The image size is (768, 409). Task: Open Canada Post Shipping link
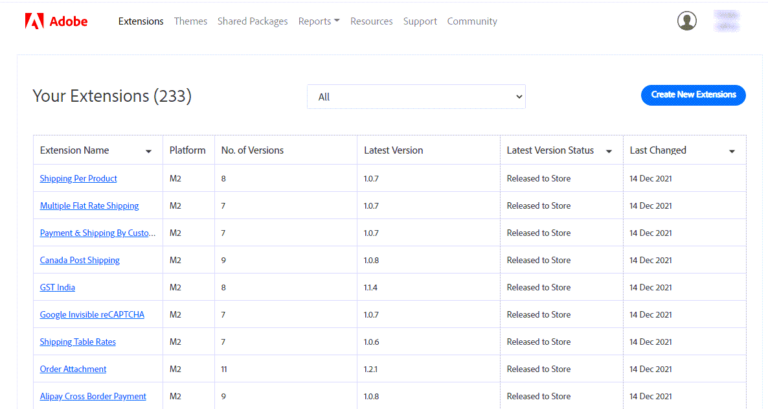coord(79,260)
